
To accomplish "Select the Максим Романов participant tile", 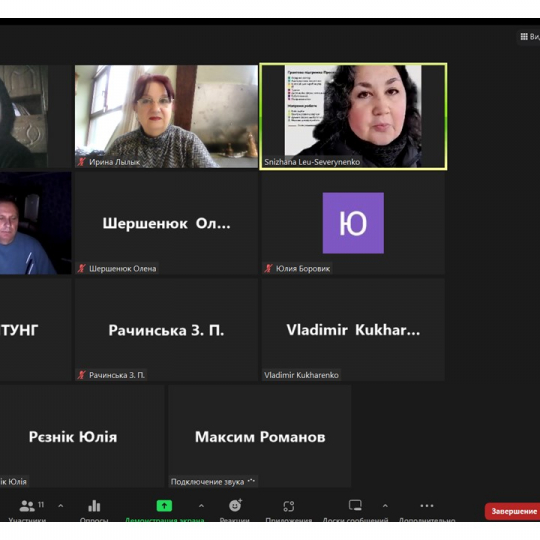I will pos(260,436).
